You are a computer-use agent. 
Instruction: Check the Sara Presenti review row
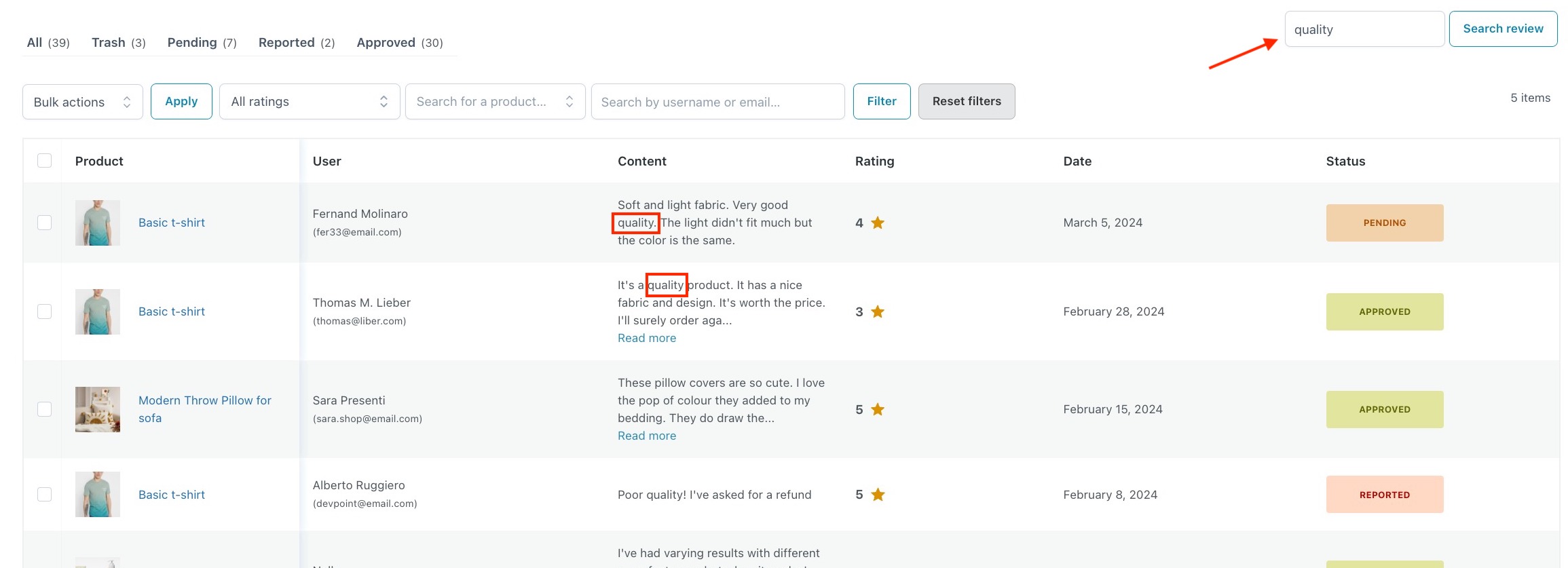click(45, 409)
